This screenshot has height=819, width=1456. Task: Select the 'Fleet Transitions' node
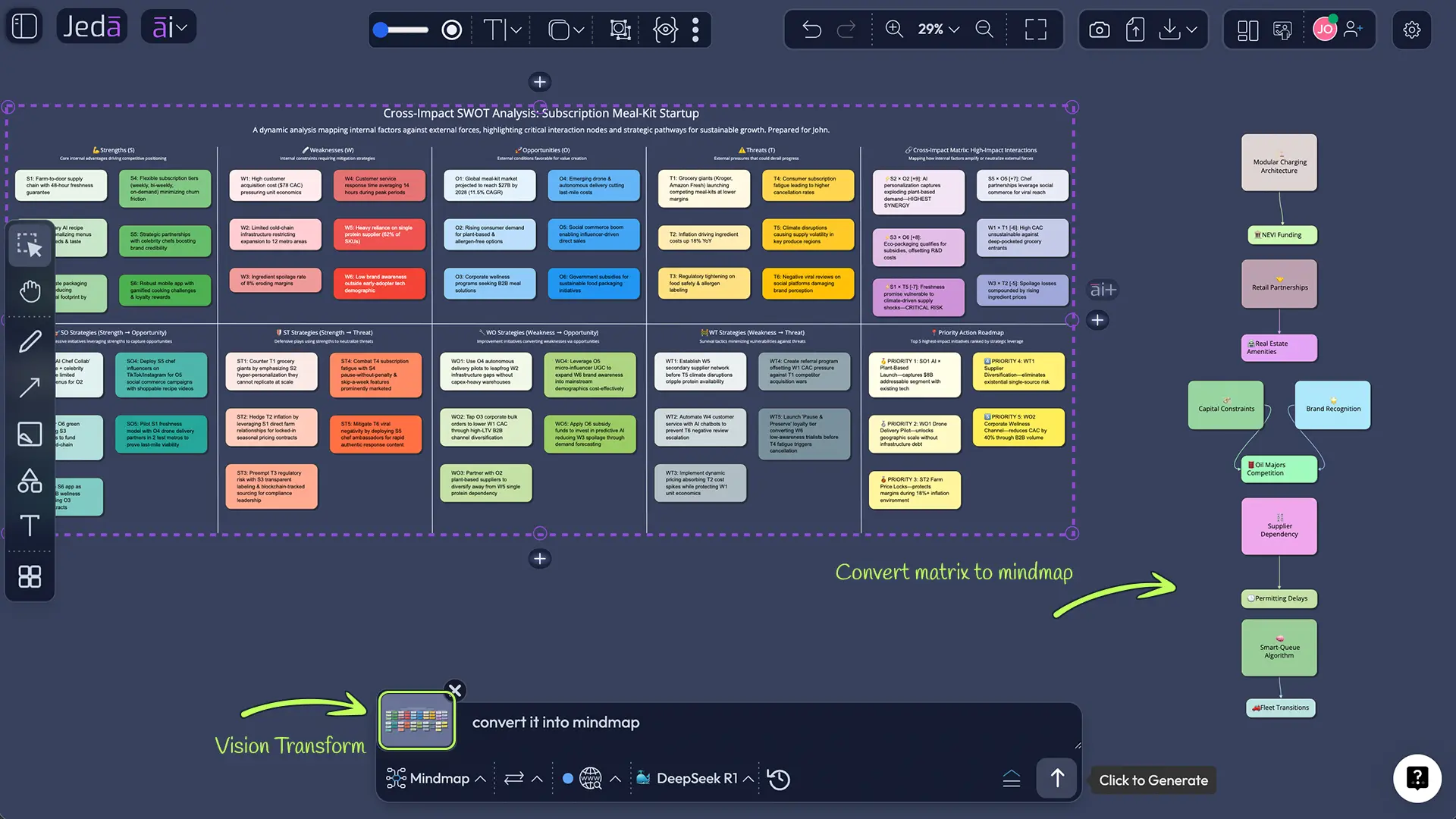[1281, 708]
